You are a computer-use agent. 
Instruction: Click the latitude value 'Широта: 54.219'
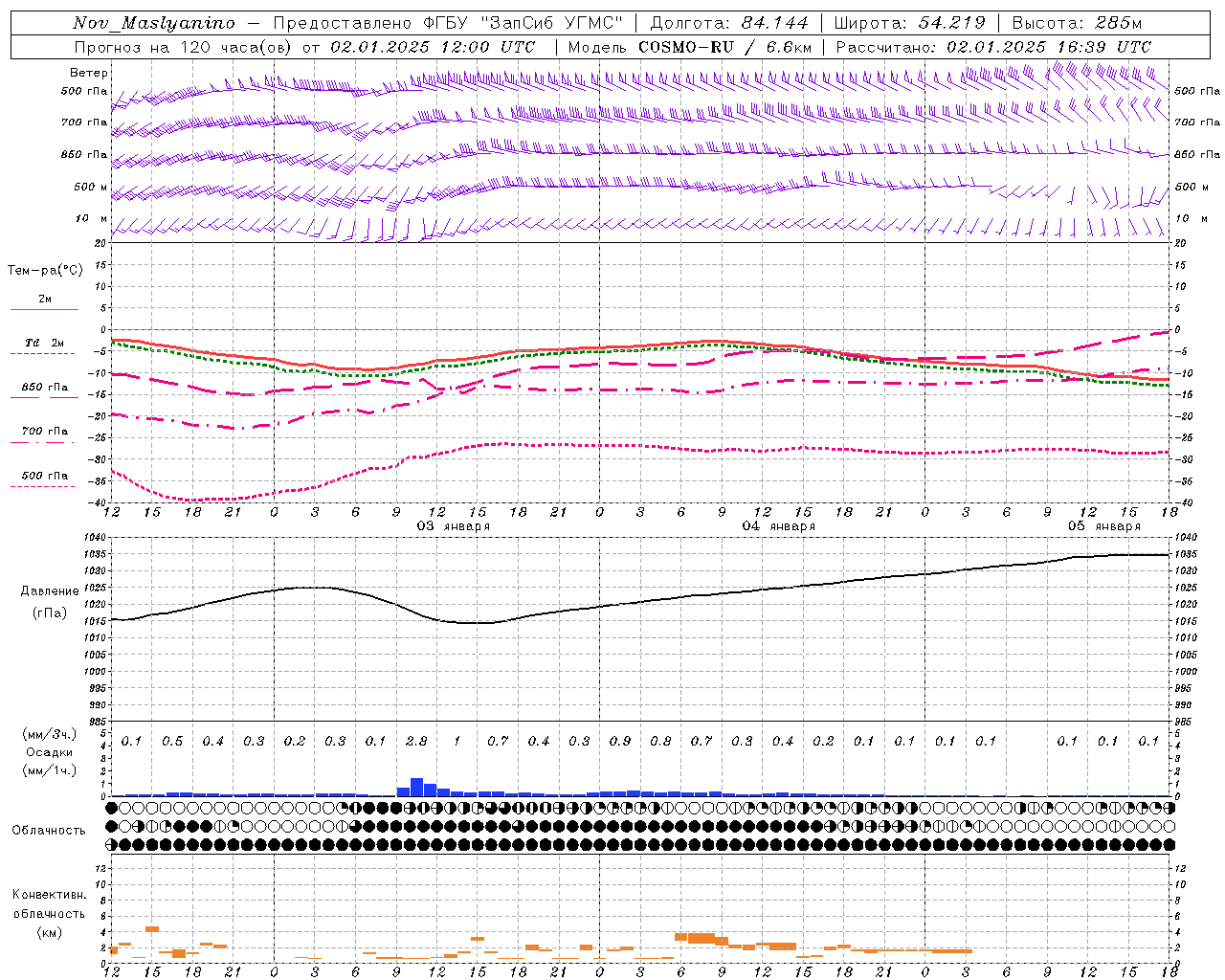(909, 23)
